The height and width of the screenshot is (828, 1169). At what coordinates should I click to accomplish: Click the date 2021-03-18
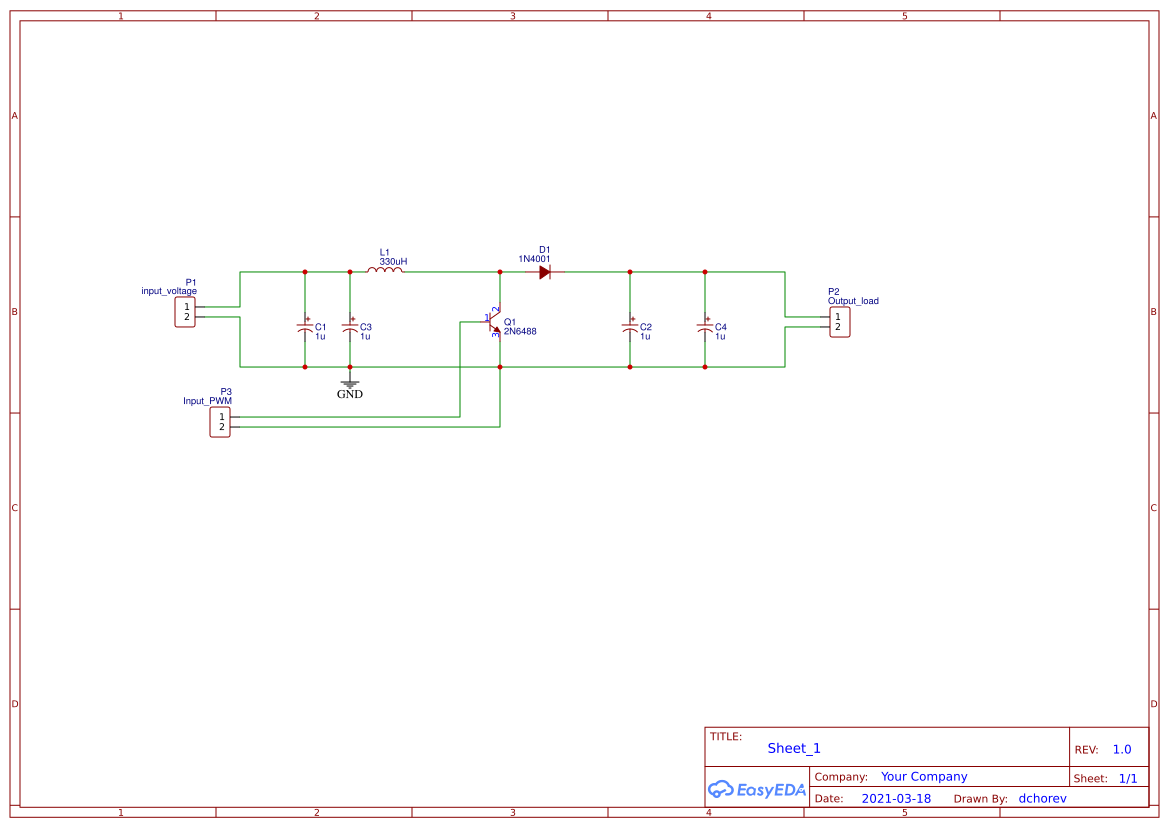[x=896, y=798]
